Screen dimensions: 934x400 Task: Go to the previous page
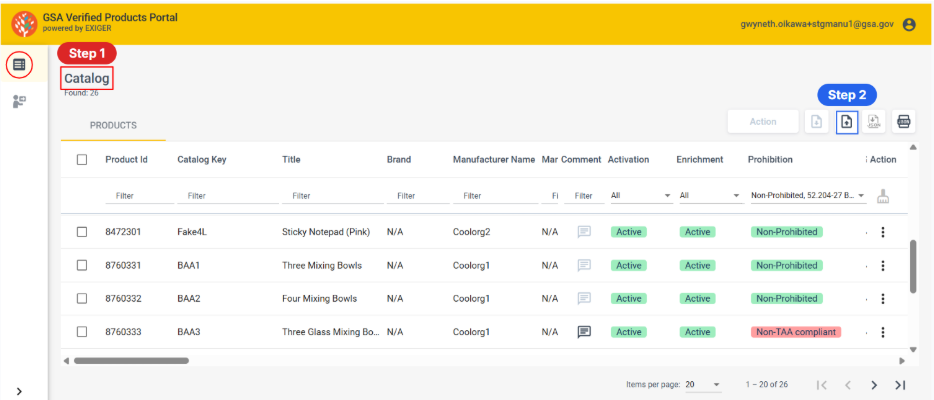pos(848,385)
